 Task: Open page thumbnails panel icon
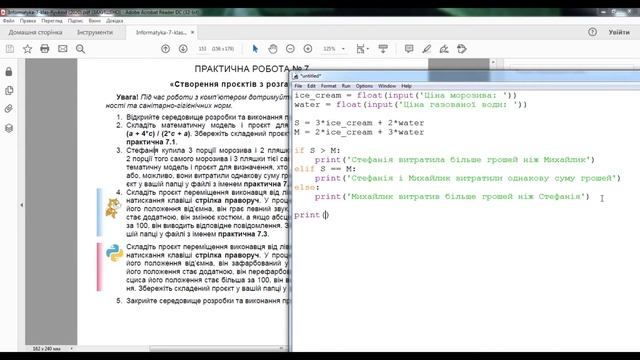[x=9, y=90]
